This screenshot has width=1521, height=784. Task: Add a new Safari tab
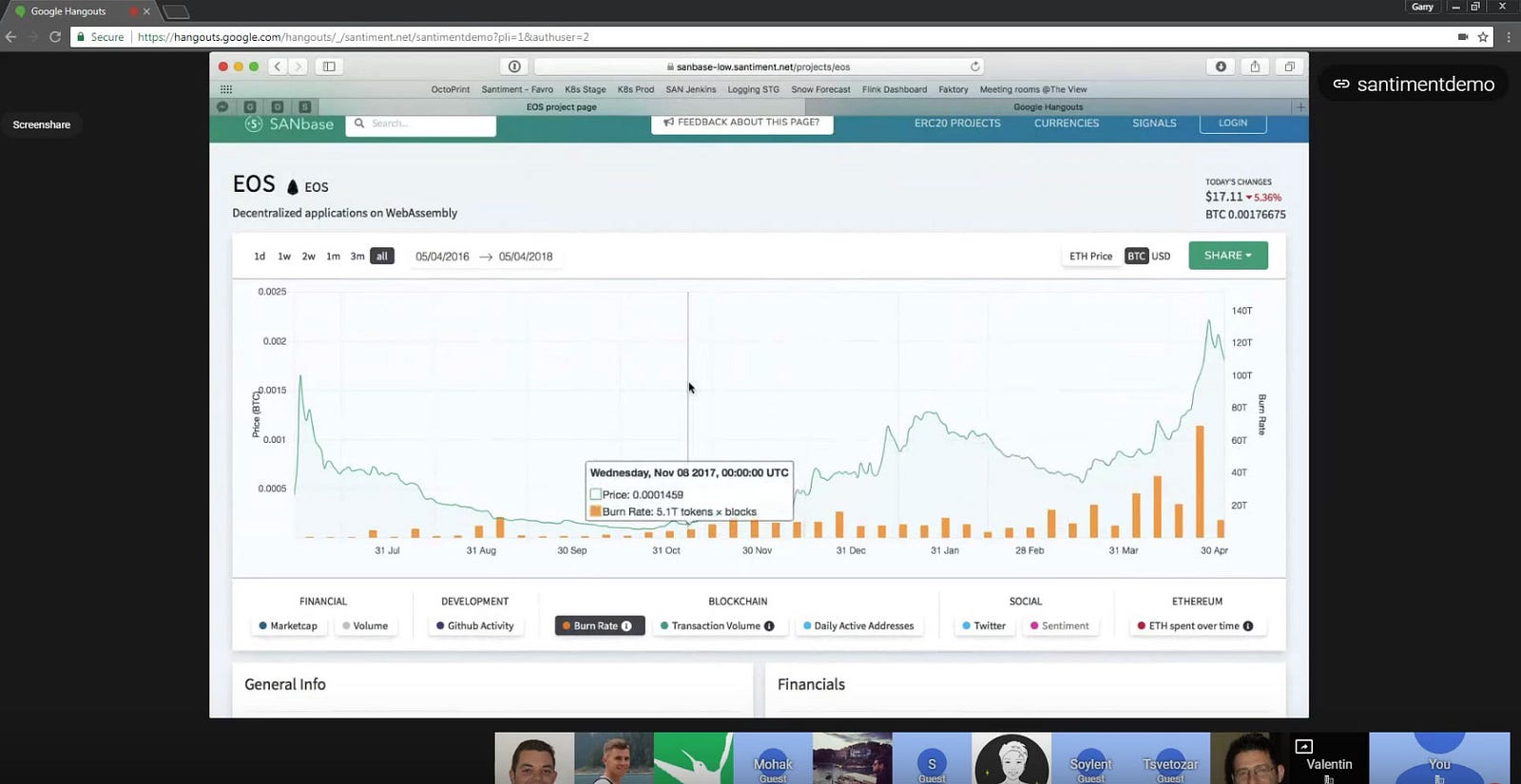coord(1300,106)
